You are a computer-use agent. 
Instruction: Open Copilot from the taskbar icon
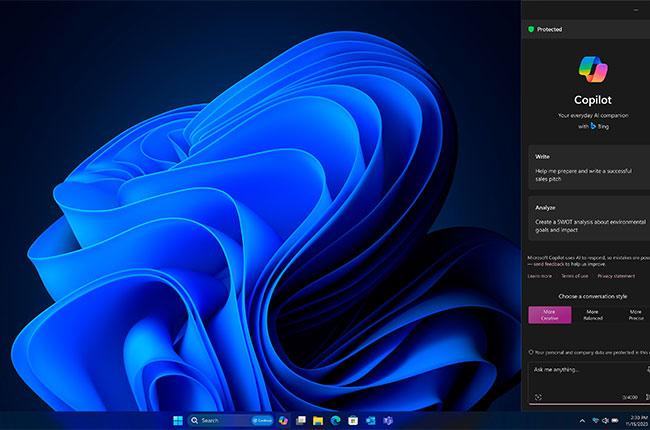click(283, 420)
